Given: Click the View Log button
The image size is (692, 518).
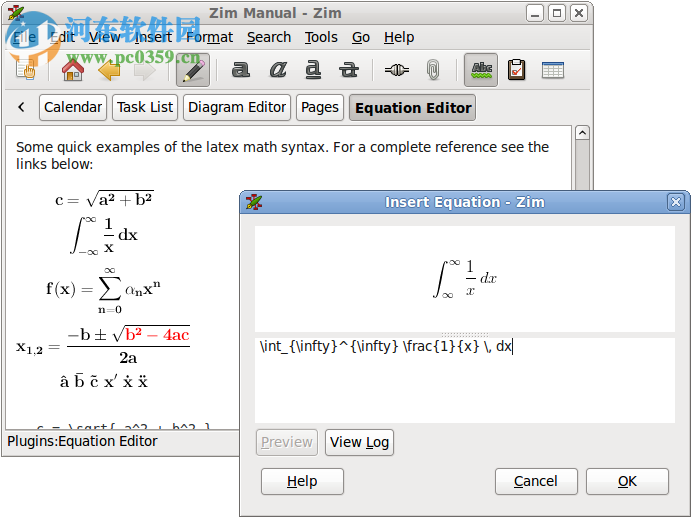Looking at the screenshot, I should pyautogui.click(x=359, y=442).
